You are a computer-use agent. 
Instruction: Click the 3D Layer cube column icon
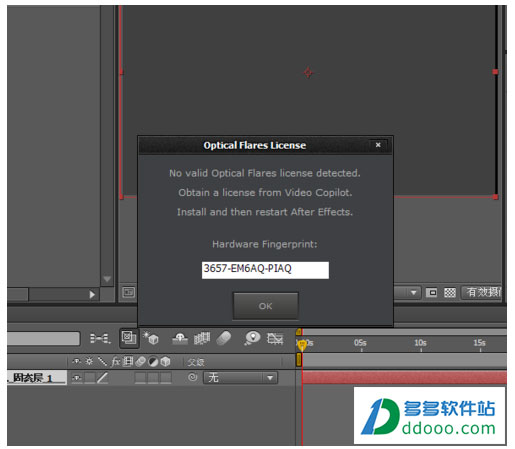pyautogui.click(x=165, y=361)
